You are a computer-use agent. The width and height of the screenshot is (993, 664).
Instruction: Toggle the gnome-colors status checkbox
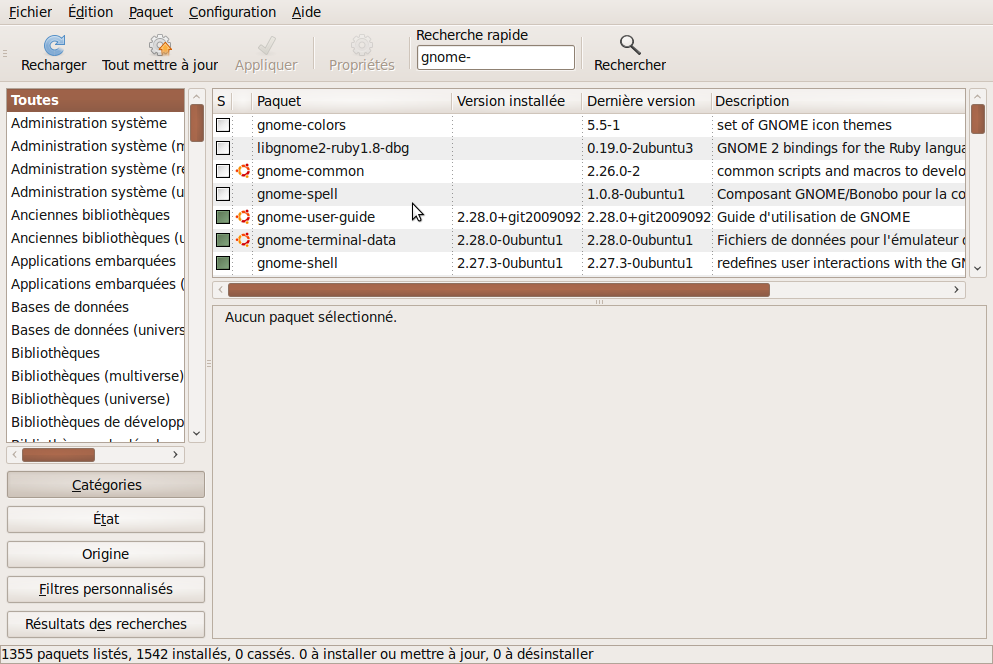click(x=223, y=125)
